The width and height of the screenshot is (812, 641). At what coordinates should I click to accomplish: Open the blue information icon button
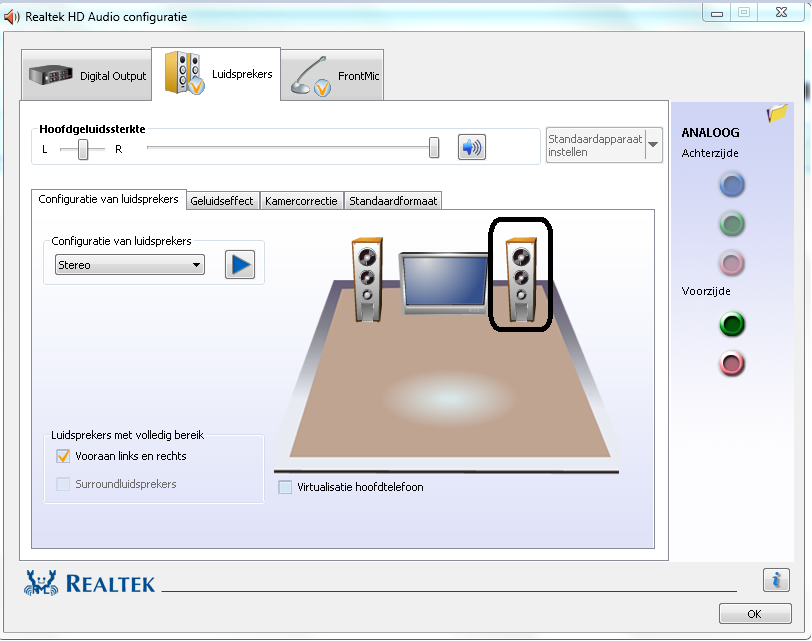[776, 580]
